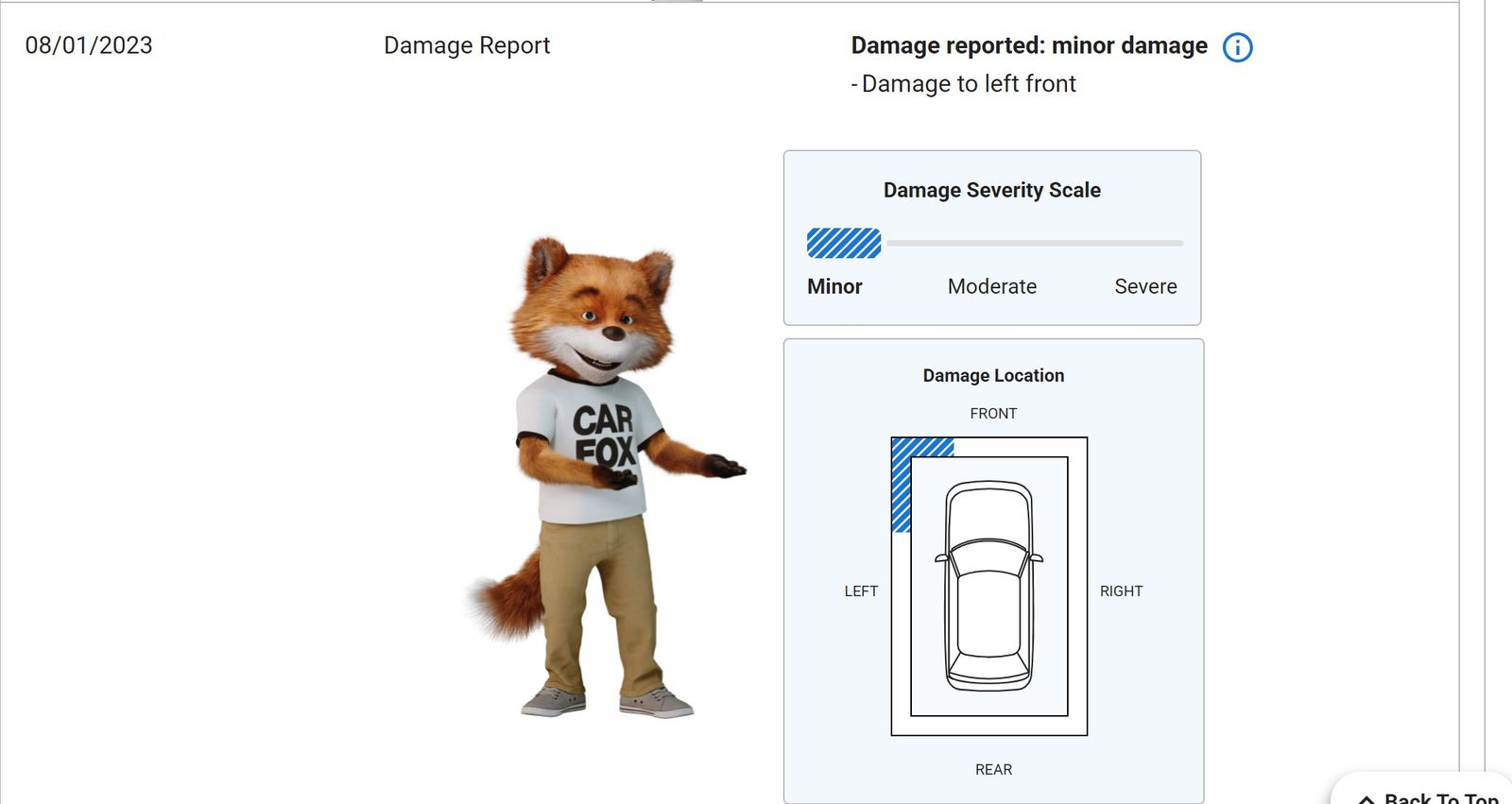Click the Damage Severity Scale heading
Image resolution: width=1512 pixels, height=804 pixels.
992,190
